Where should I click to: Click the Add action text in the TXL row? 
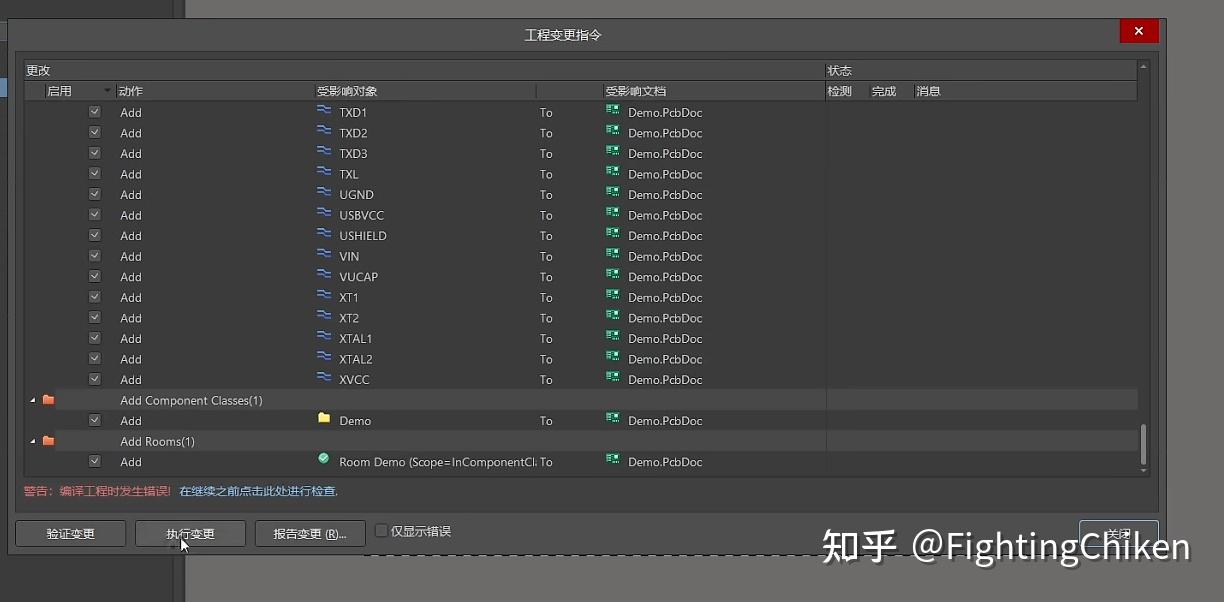coord(131,174)
